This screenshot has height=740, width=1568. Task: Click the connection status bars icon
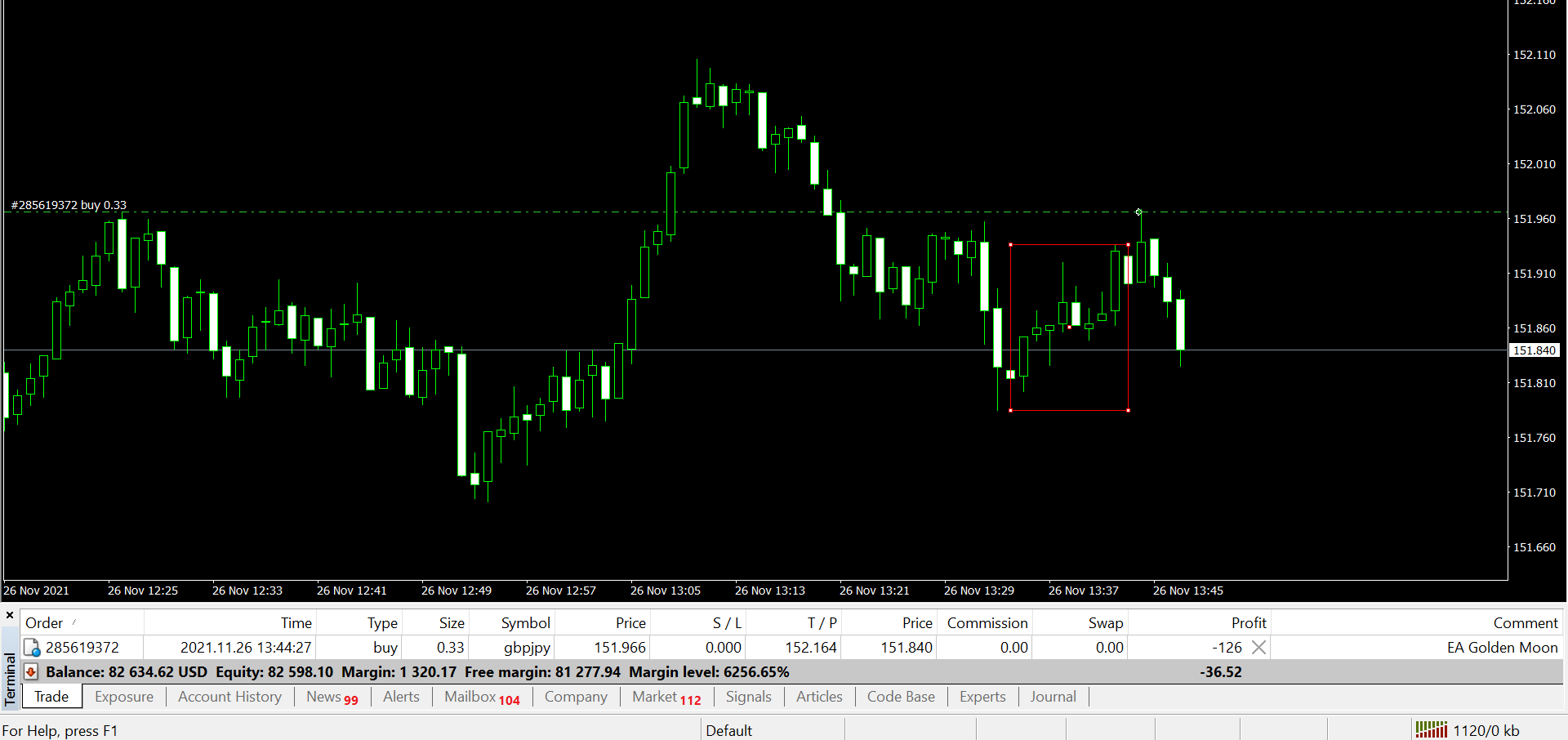[x=1431, y=729]
